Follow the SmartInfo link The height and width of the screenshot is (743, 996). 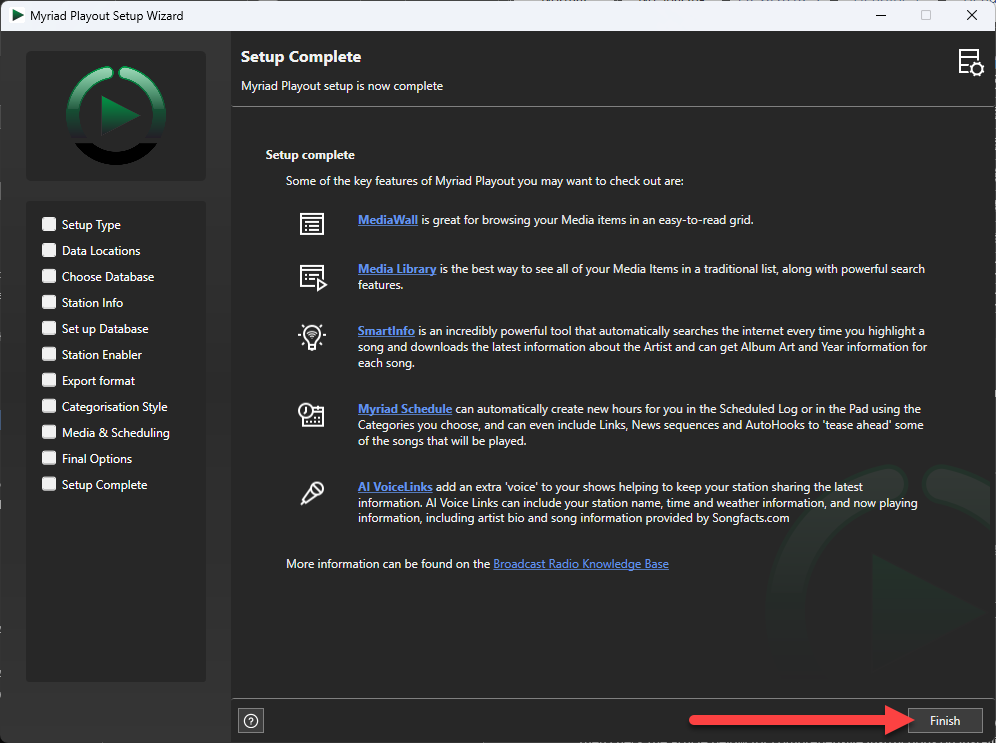pyautogui.click(x=386, y=331)
